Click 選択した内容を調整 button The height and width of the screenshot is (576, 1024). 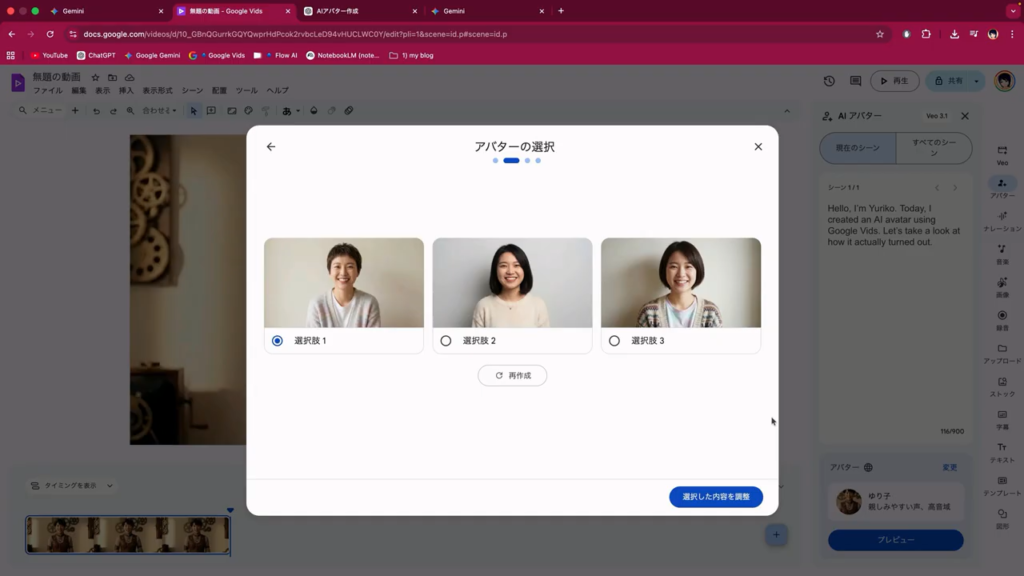click(716, 497)
